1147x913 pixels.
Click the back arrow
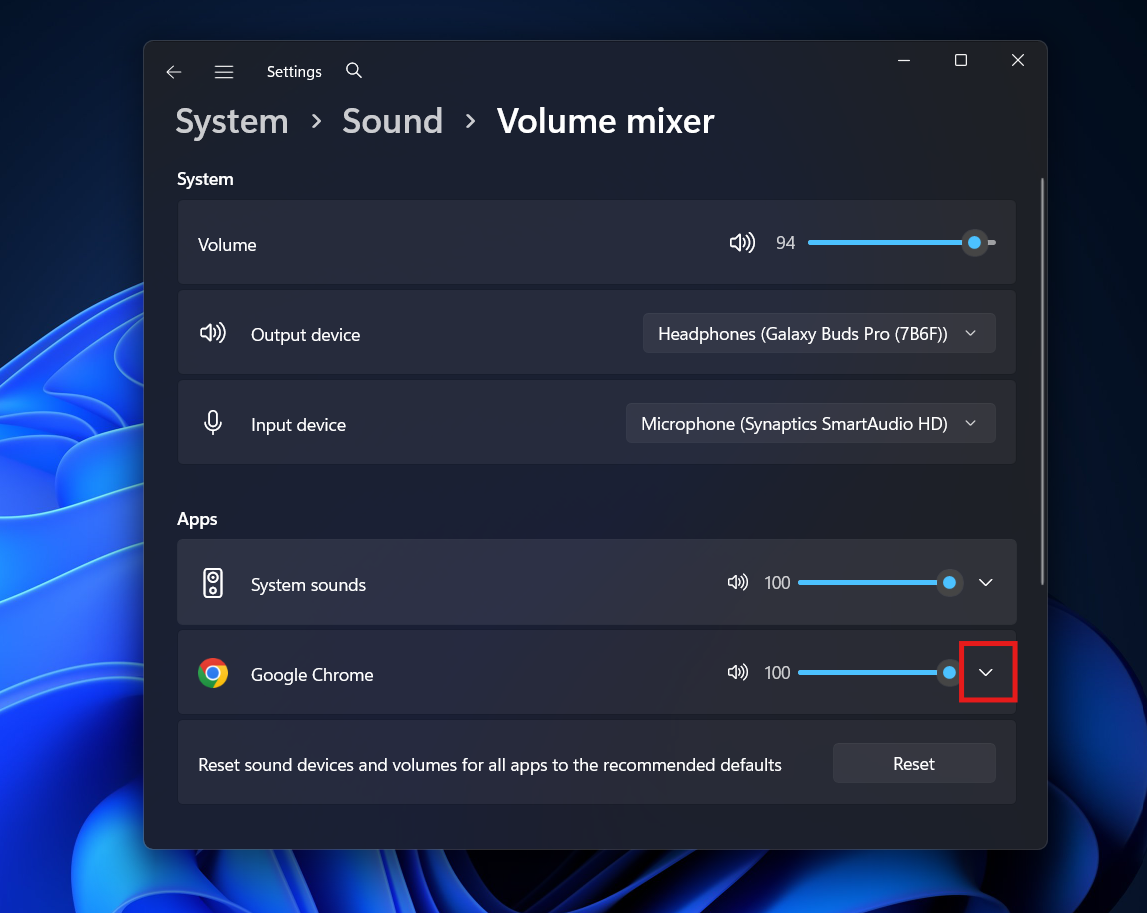173,71
